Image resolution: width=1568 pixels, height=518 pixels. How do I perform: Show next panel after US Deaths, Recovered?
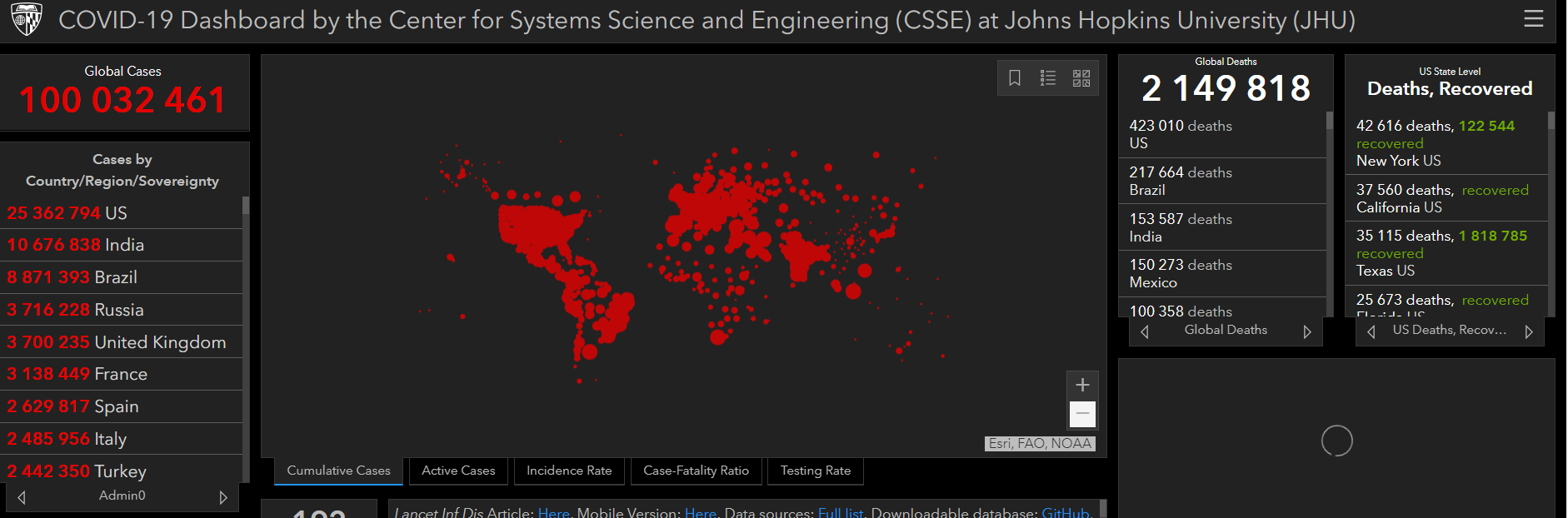(x=1529, y=331)
